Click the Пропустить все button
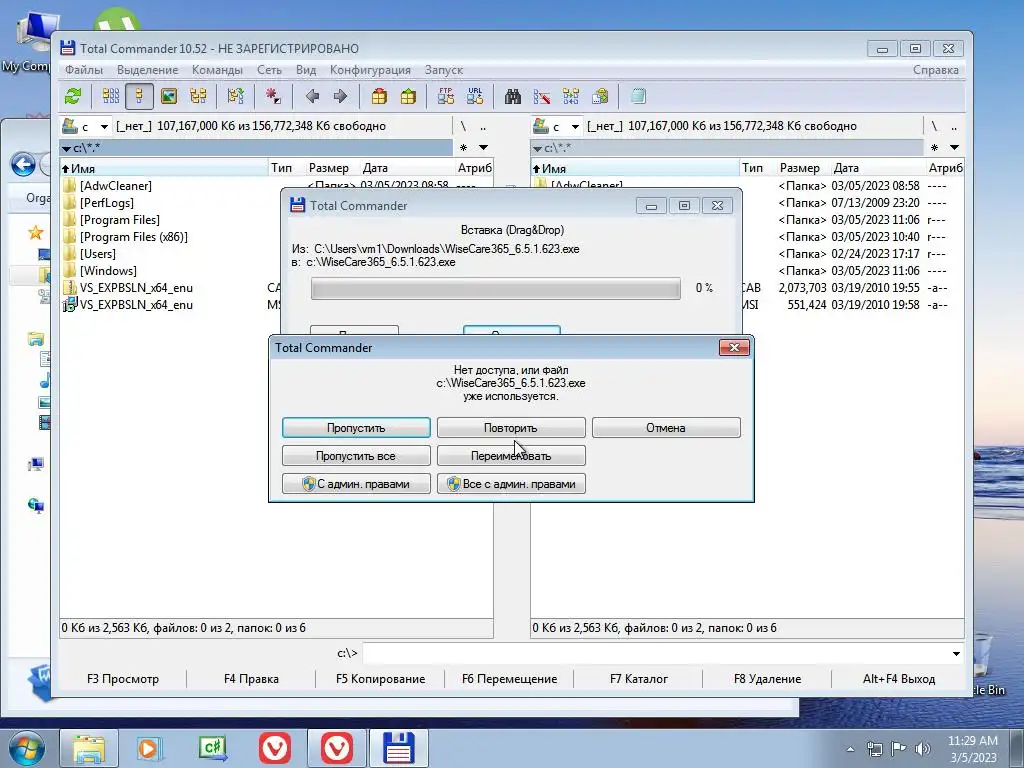This screenshot has height=768, width=1024. pyautogui.click(x=356, y=456)
